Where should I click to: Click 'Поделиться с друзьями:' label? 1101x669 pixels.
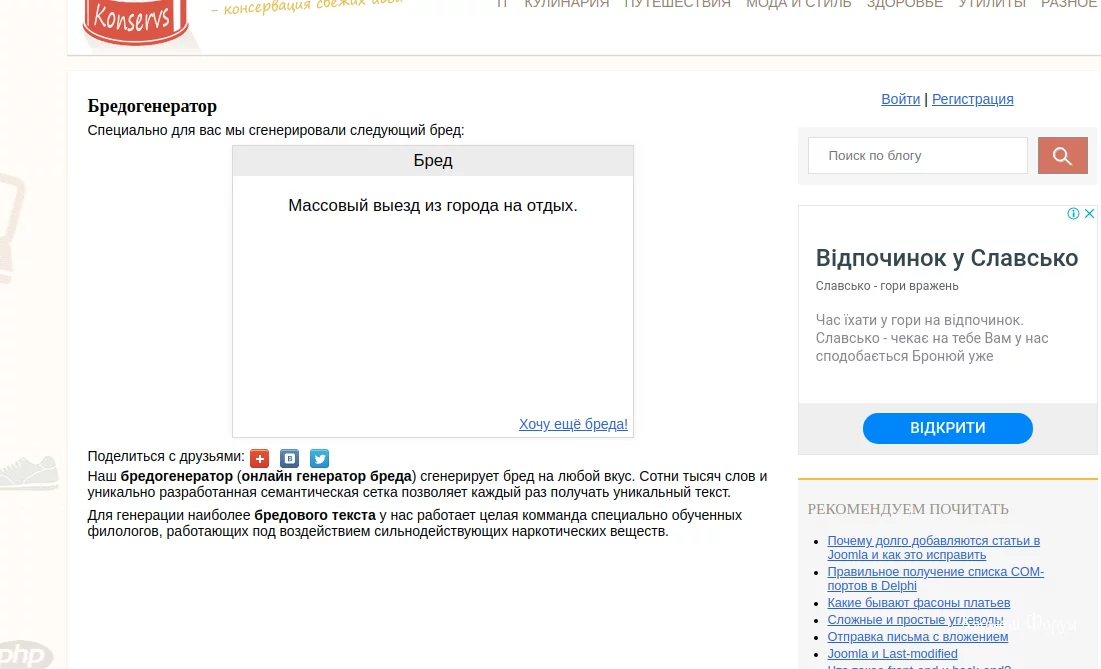166,456
